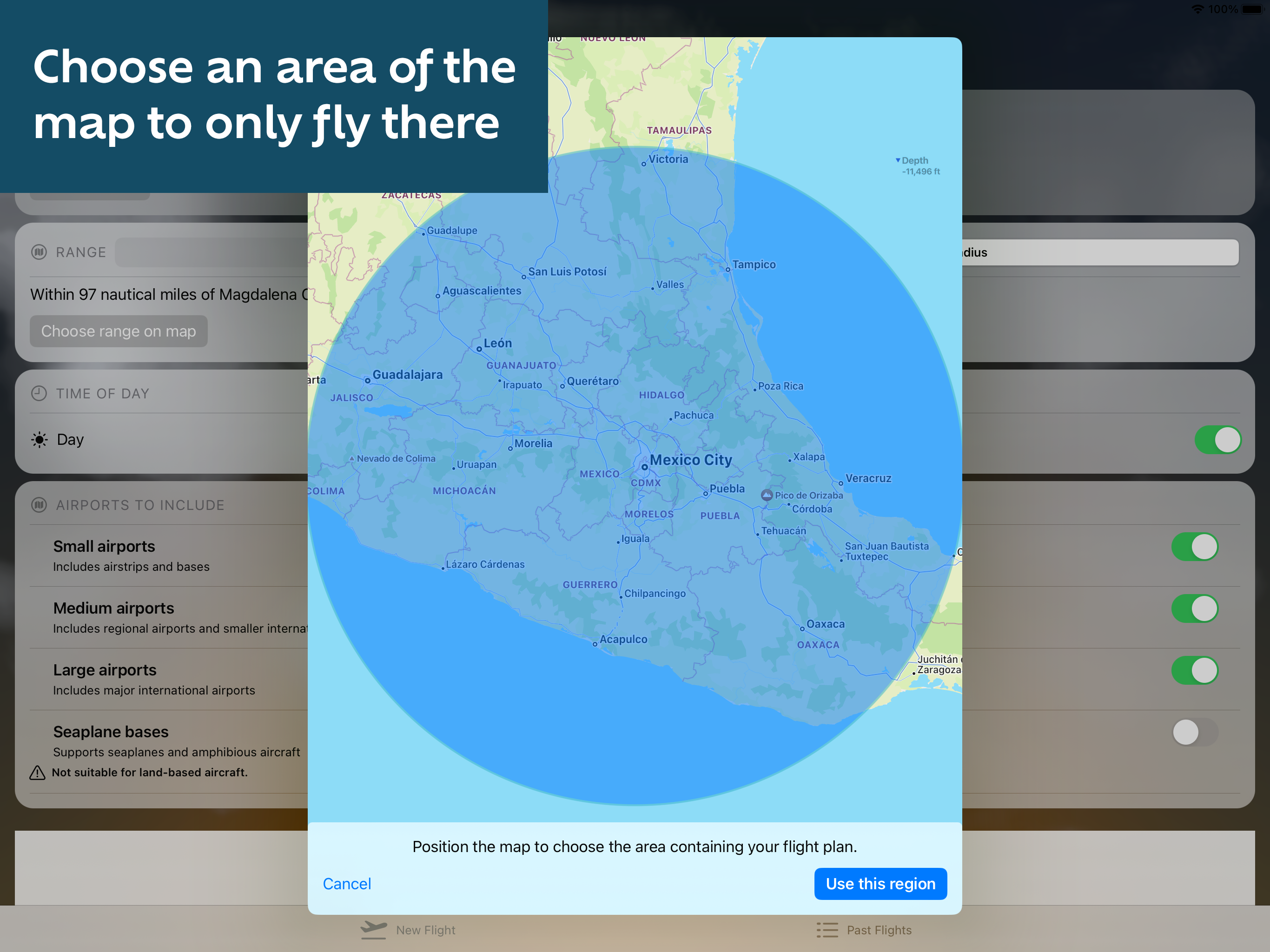Click the radius input field

[x=1099, y=252]
